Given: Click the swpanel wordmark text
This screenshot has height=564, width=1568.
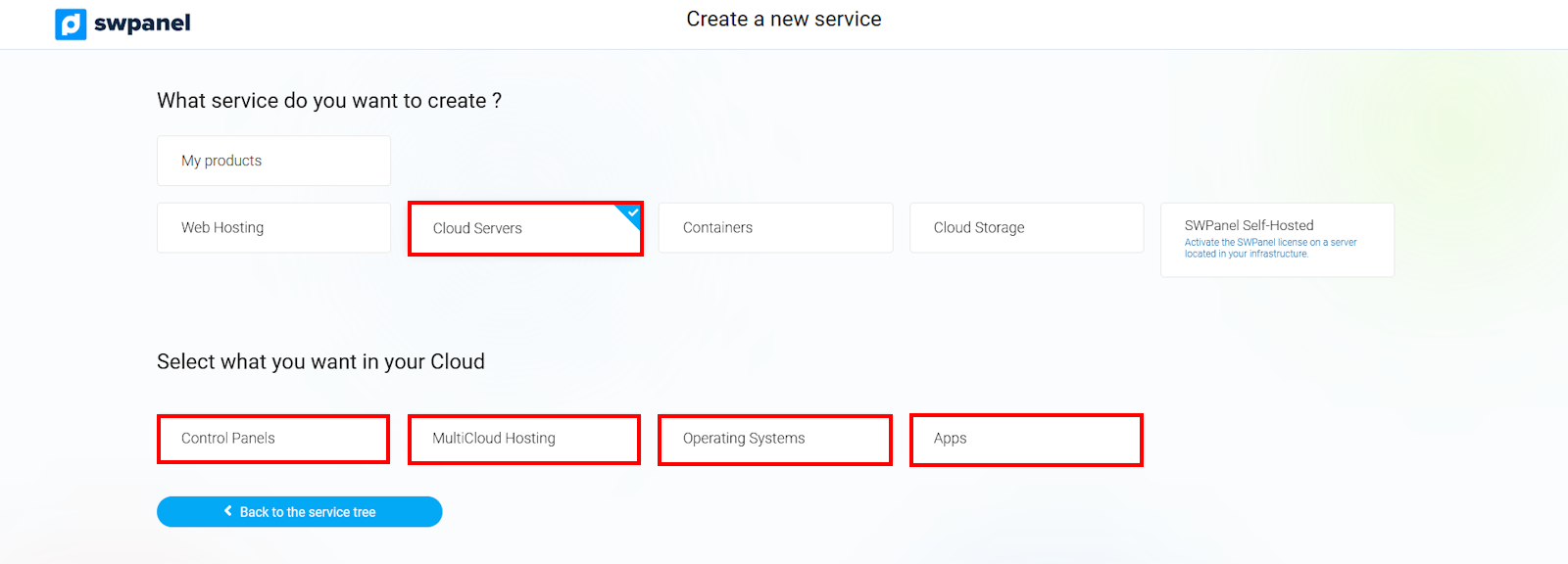Looking at the screenshot, I should (x=142, y=23).
